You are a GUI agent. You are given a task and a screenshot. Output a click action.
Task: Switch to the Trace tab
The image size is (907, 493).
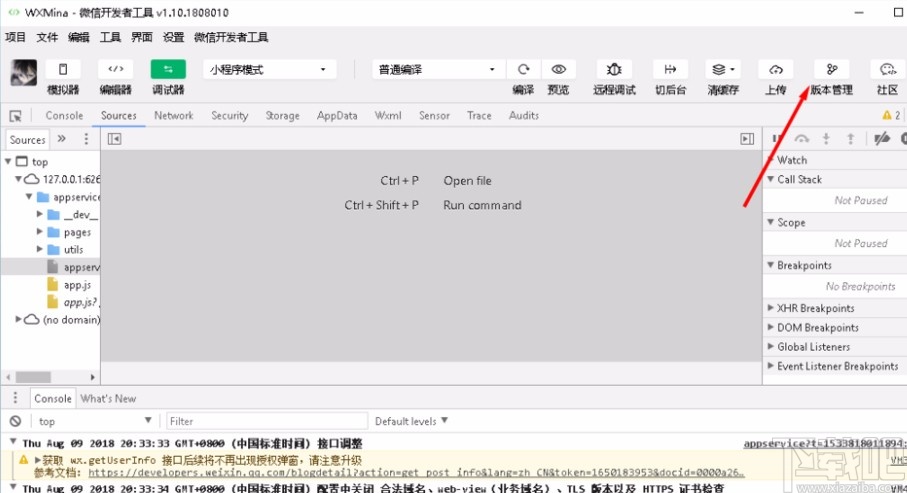(x=479, y=116)
